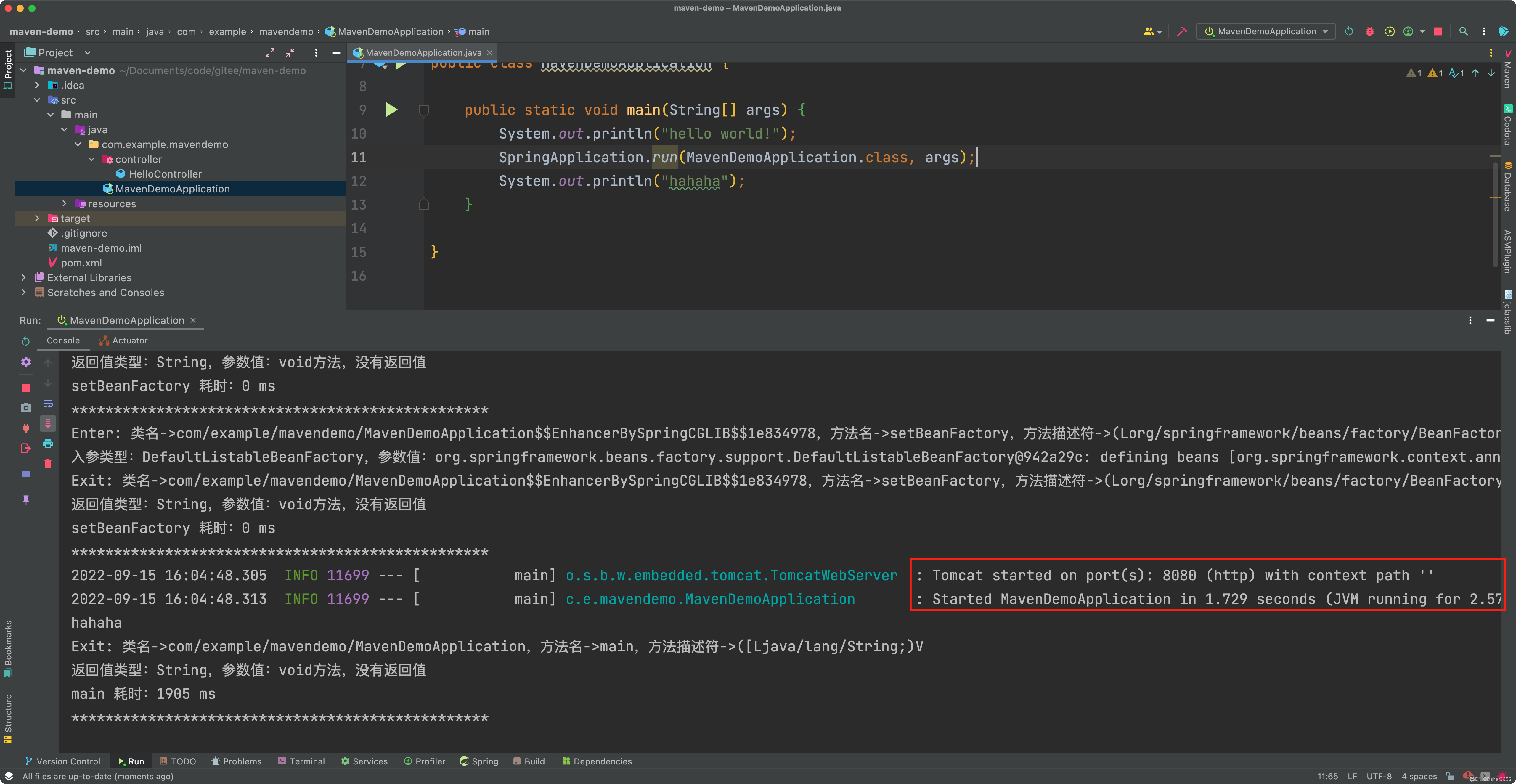Viewport: 1516px width, 784px height.
Task: Clear console with the trash icon
Action: (x=48, y=464)
